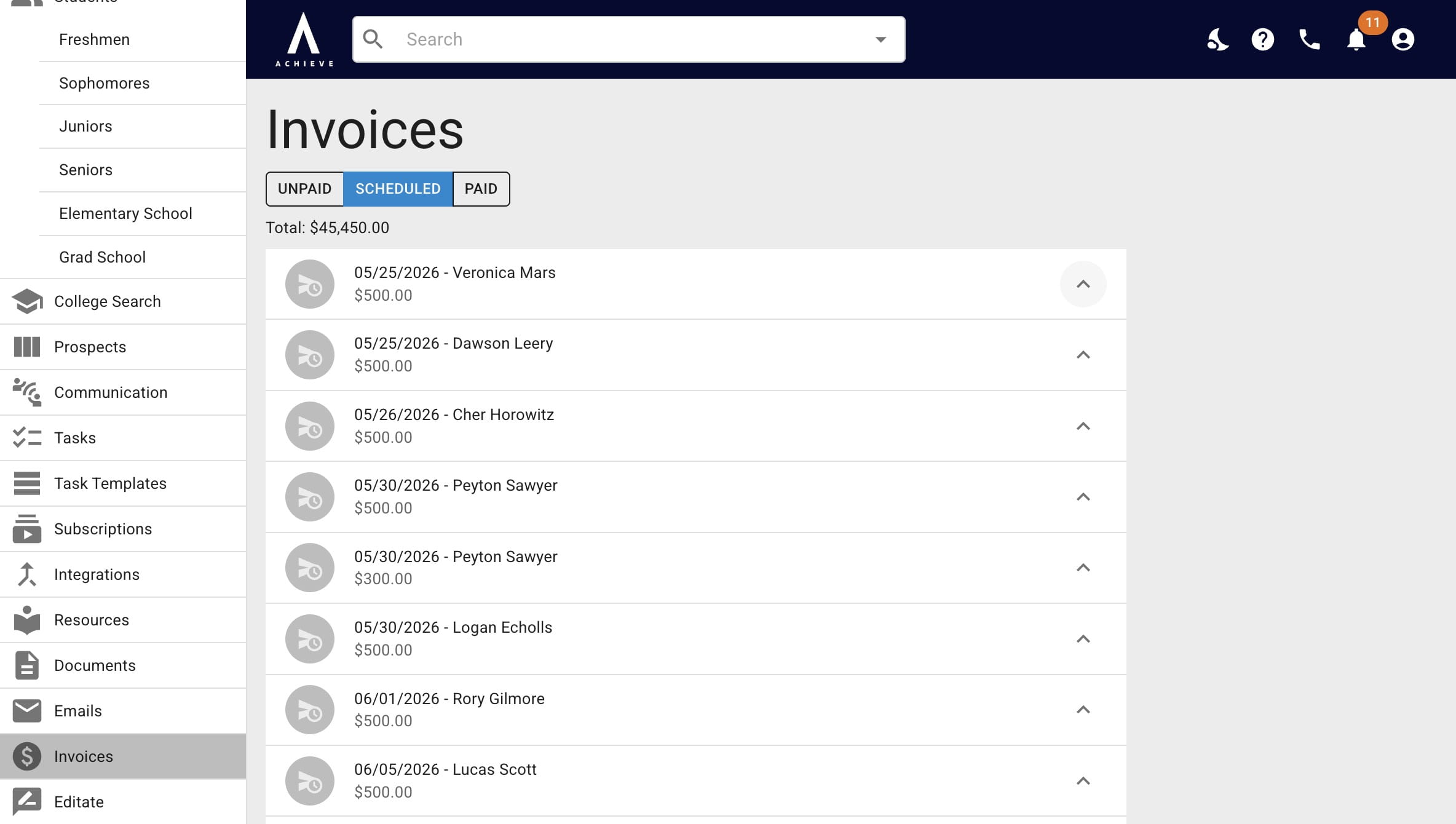
Task: Select the SCHEDULED invoices tab
Action: click(x=398, y=189)
